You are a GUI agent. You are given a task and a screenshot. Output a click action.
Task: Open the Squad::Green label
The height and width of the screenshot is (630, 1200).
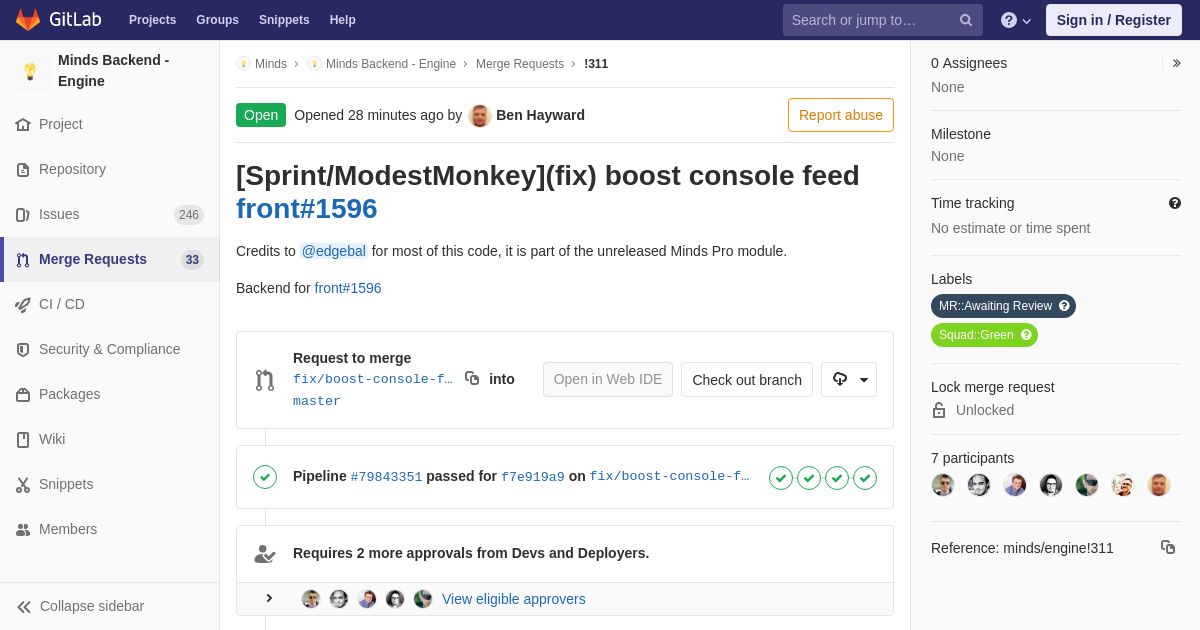(x=977, y=335)
